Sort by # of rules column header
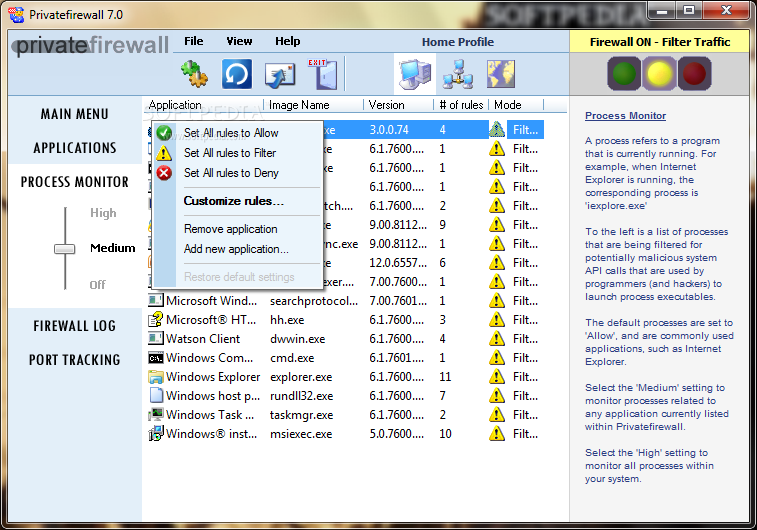The height and width of the screenshot is (530, 757). (x=461, y=105)
